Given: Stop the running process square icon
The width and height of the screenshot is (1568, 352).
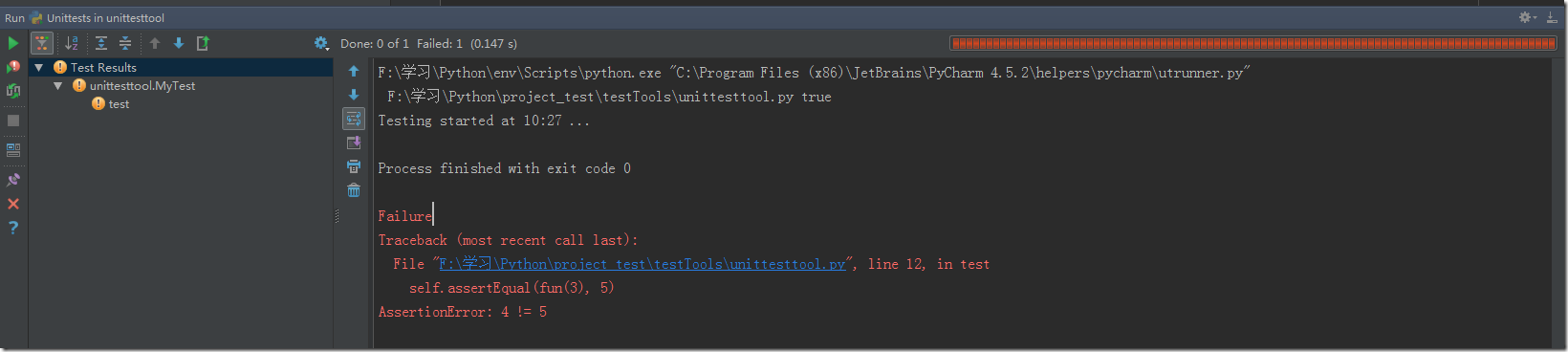Looking at the screenshot, I should (x=13, y=121).
